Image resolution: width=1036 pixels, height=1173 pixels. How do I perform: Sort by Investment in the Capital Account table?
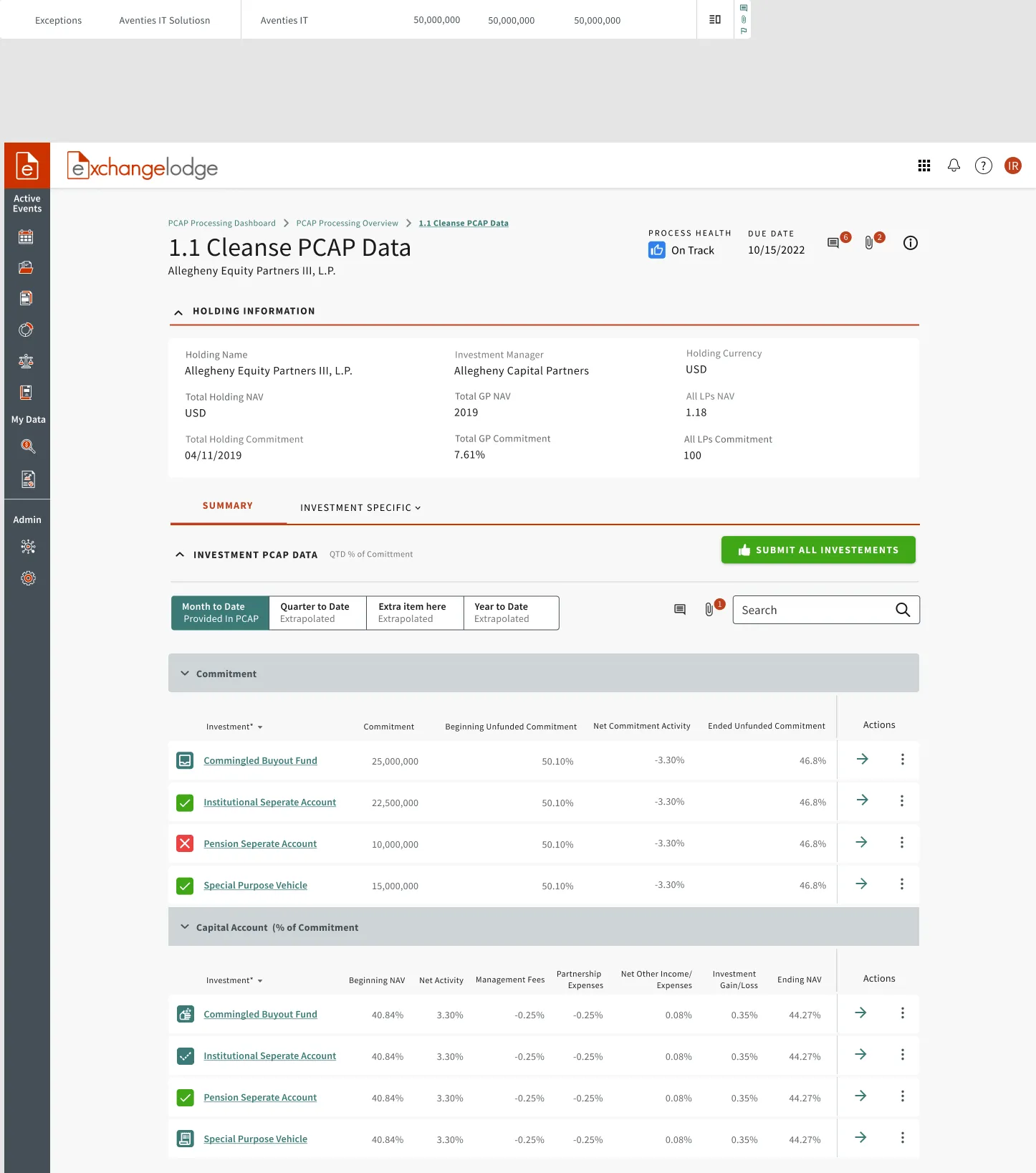pos(234,980)
